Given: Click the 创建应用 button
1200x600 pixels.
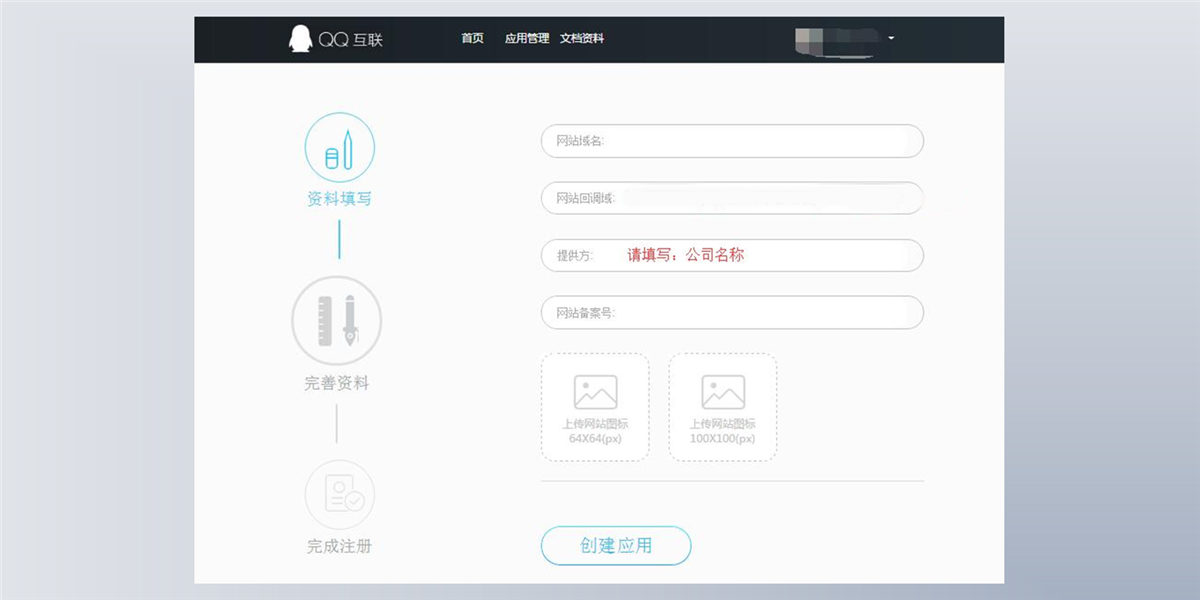Looking at the screenshot, I should coord(616,546).
